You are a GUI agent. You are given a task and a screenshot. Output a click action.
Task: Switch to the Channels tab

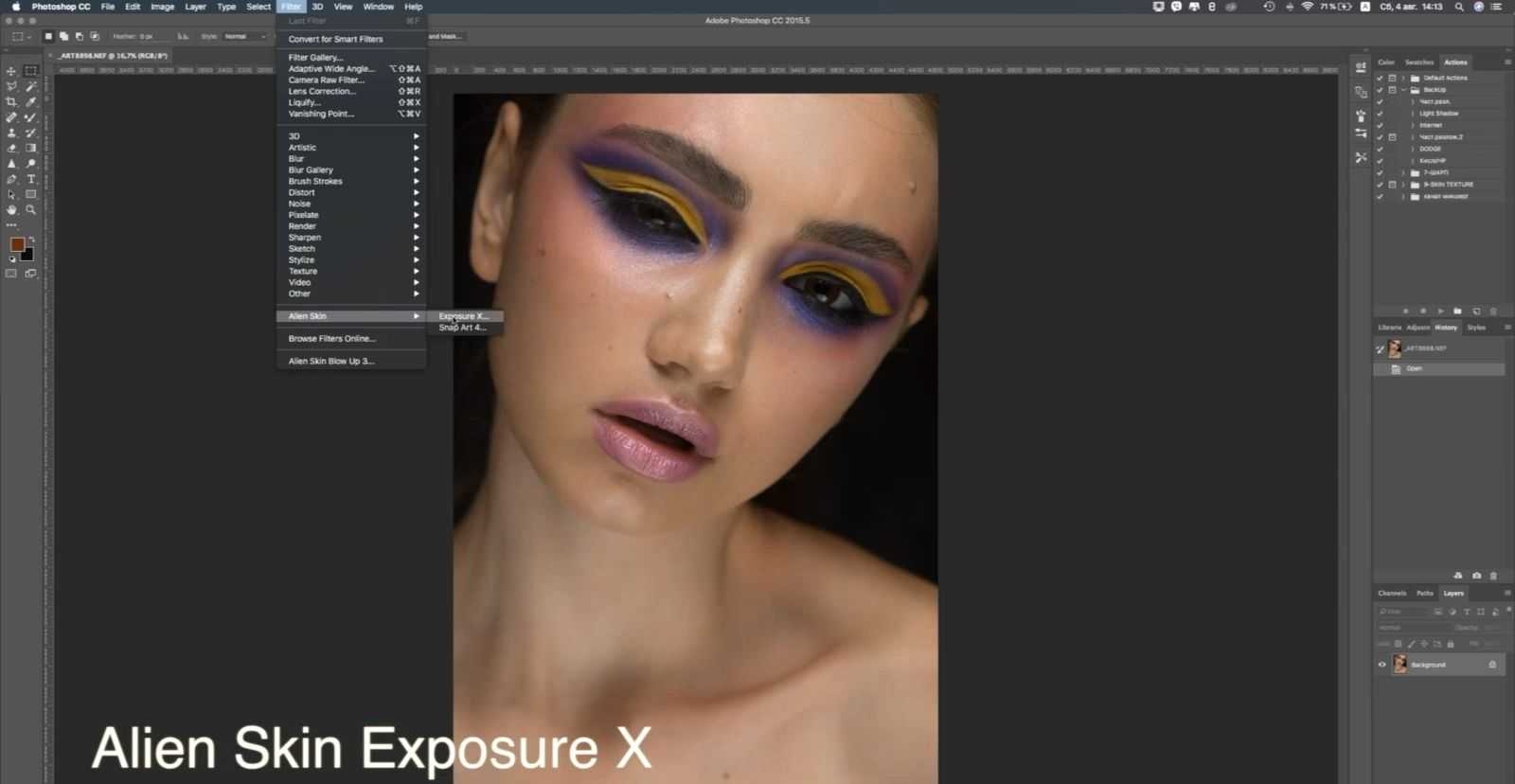(1392, 594)
